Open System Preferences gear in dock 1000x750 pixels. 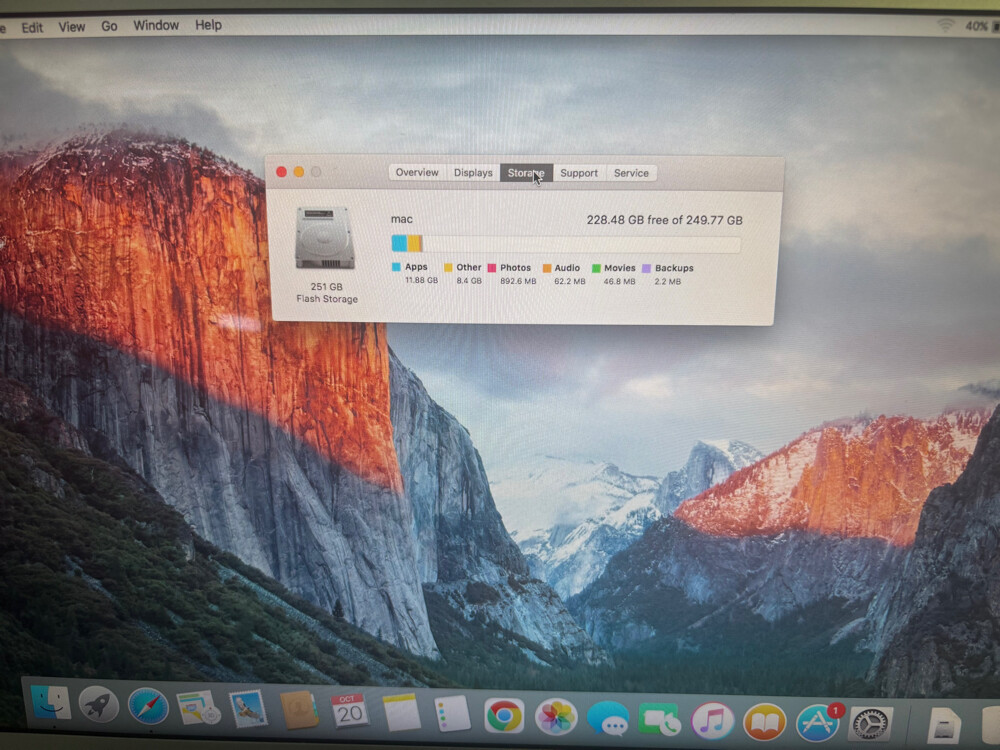coord(870,724)
